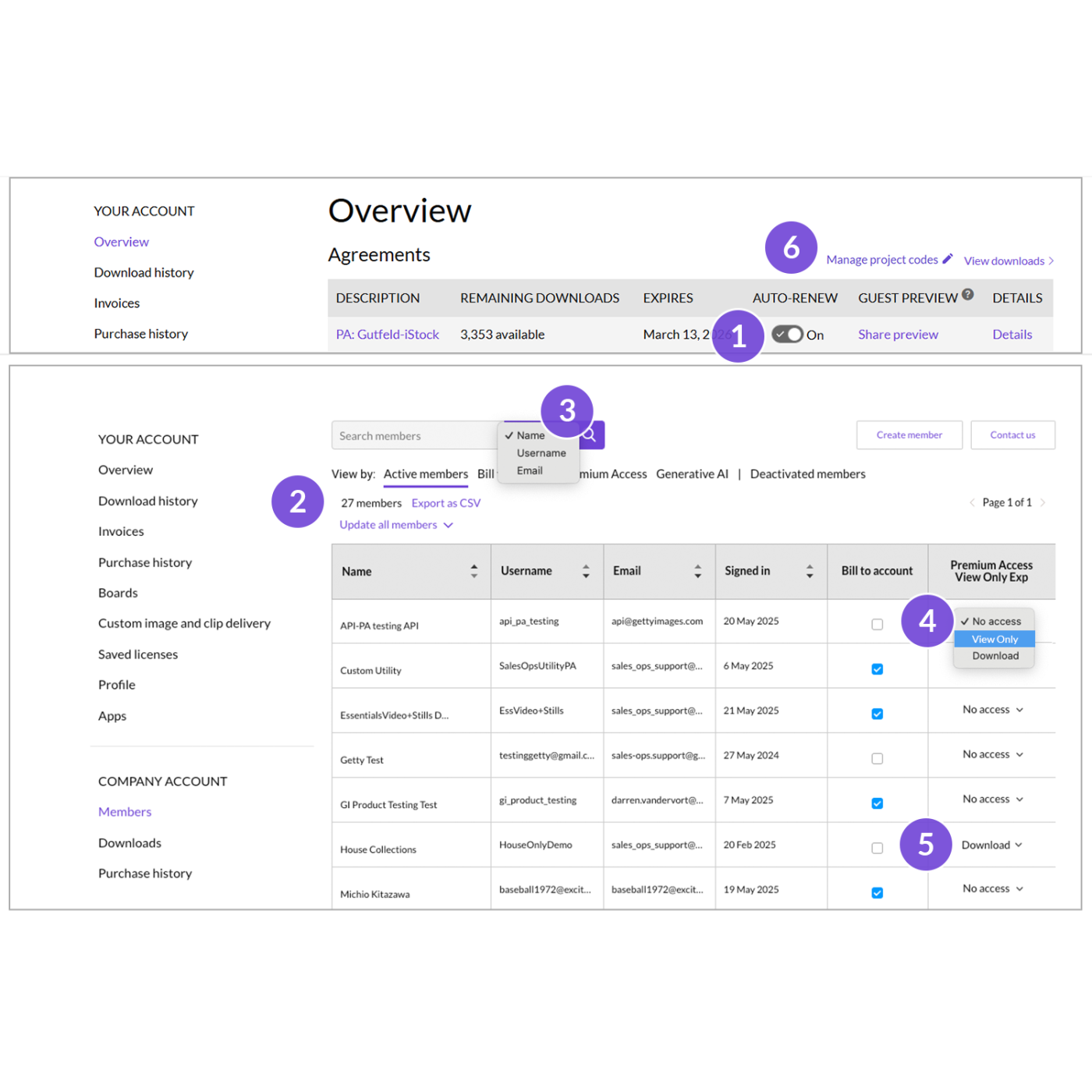Click the previous page arrow beside Page 1
The width and height of the screenshot is (1092, 1092).
pyautogui.click(x=973, y=502)
